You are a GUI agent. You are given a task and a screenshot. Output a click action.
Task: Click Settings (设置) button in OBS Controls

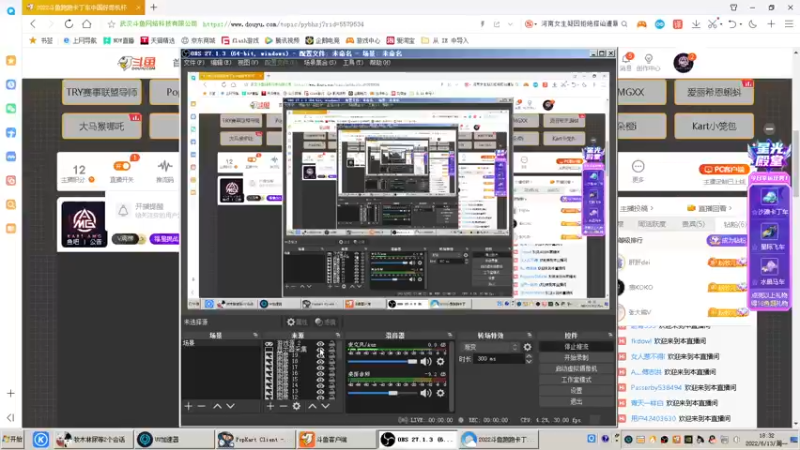click(x=576, y=390)
